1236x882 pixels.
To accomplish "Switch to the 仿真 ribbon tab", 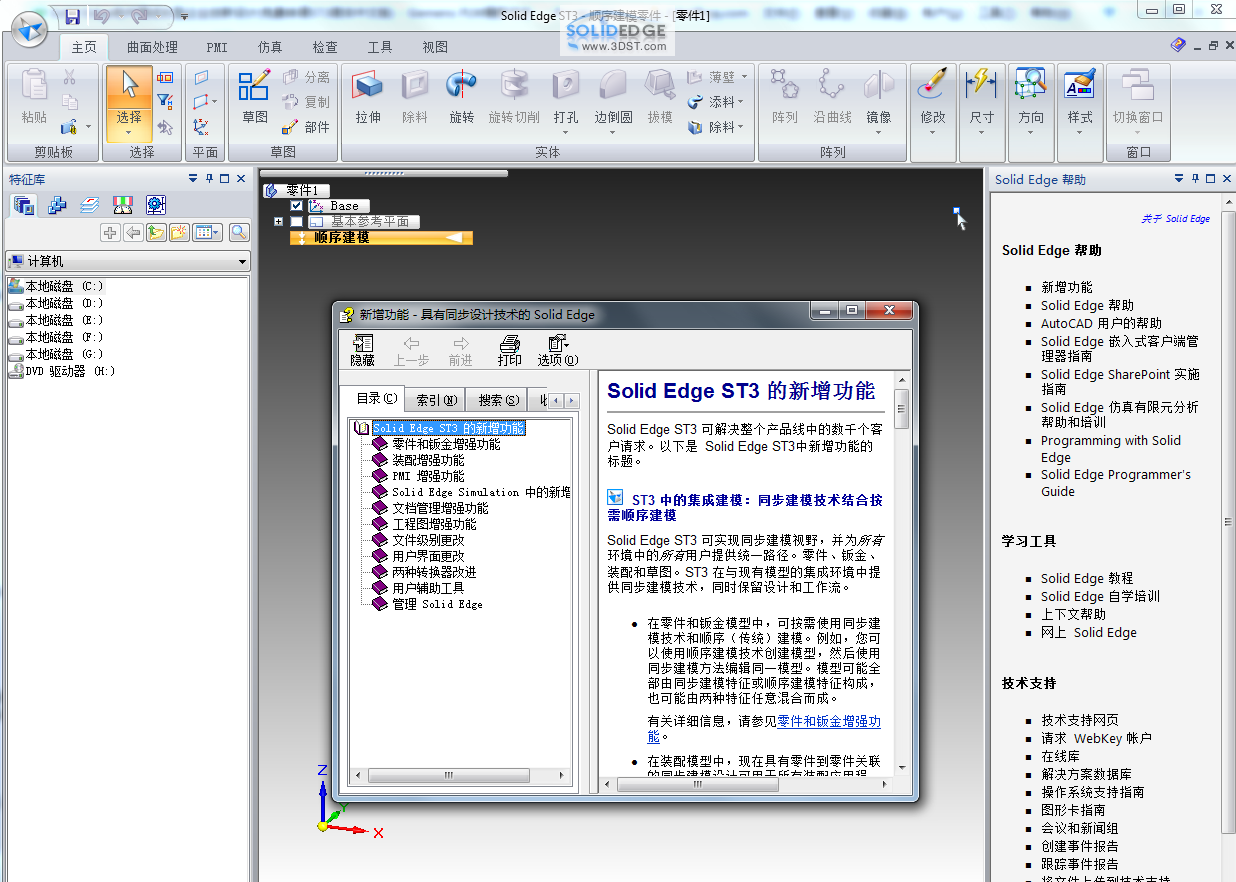I will tap(270, 47).
